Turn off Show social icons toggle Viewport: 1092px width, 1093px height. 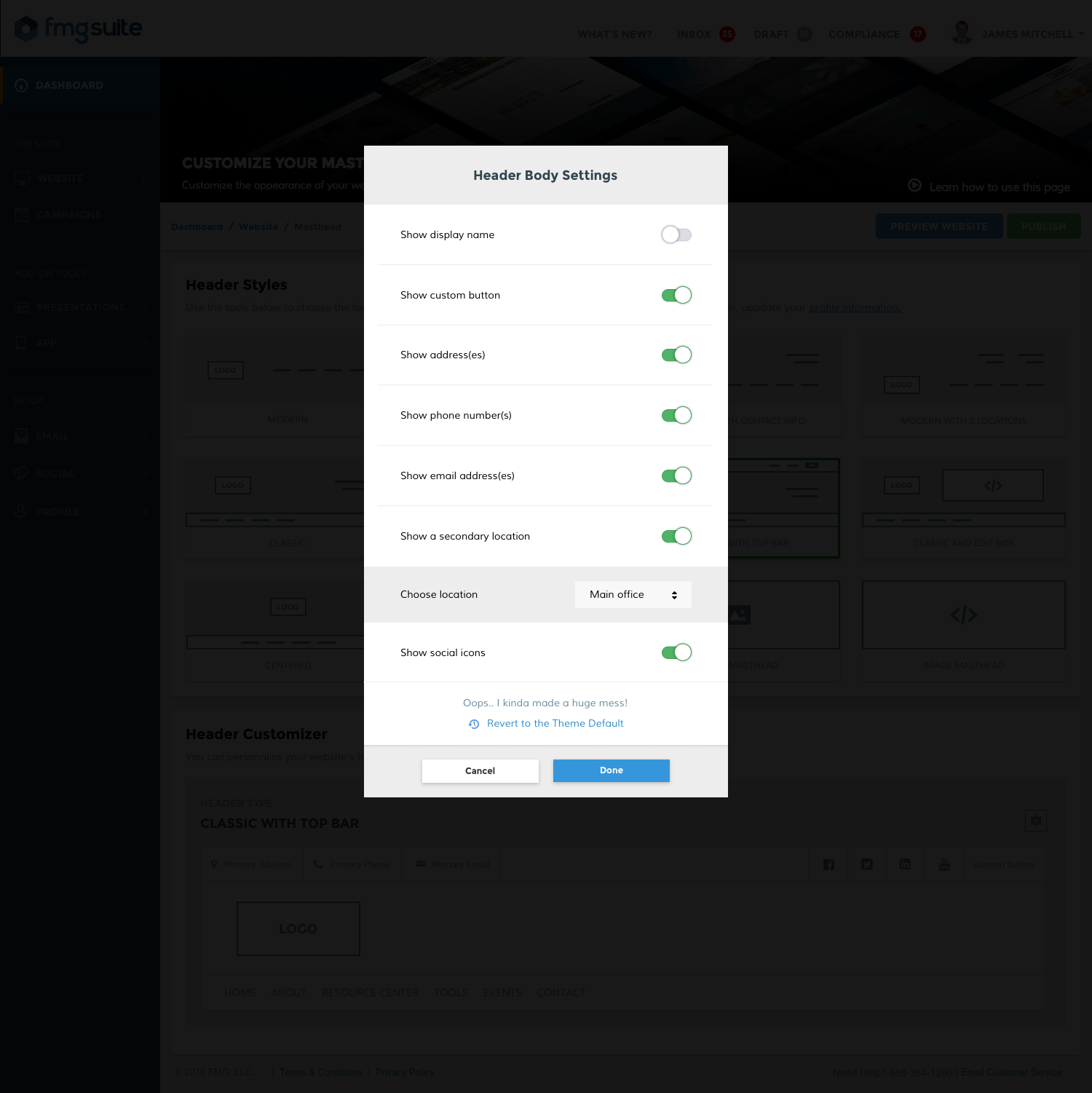pos(676,652)
